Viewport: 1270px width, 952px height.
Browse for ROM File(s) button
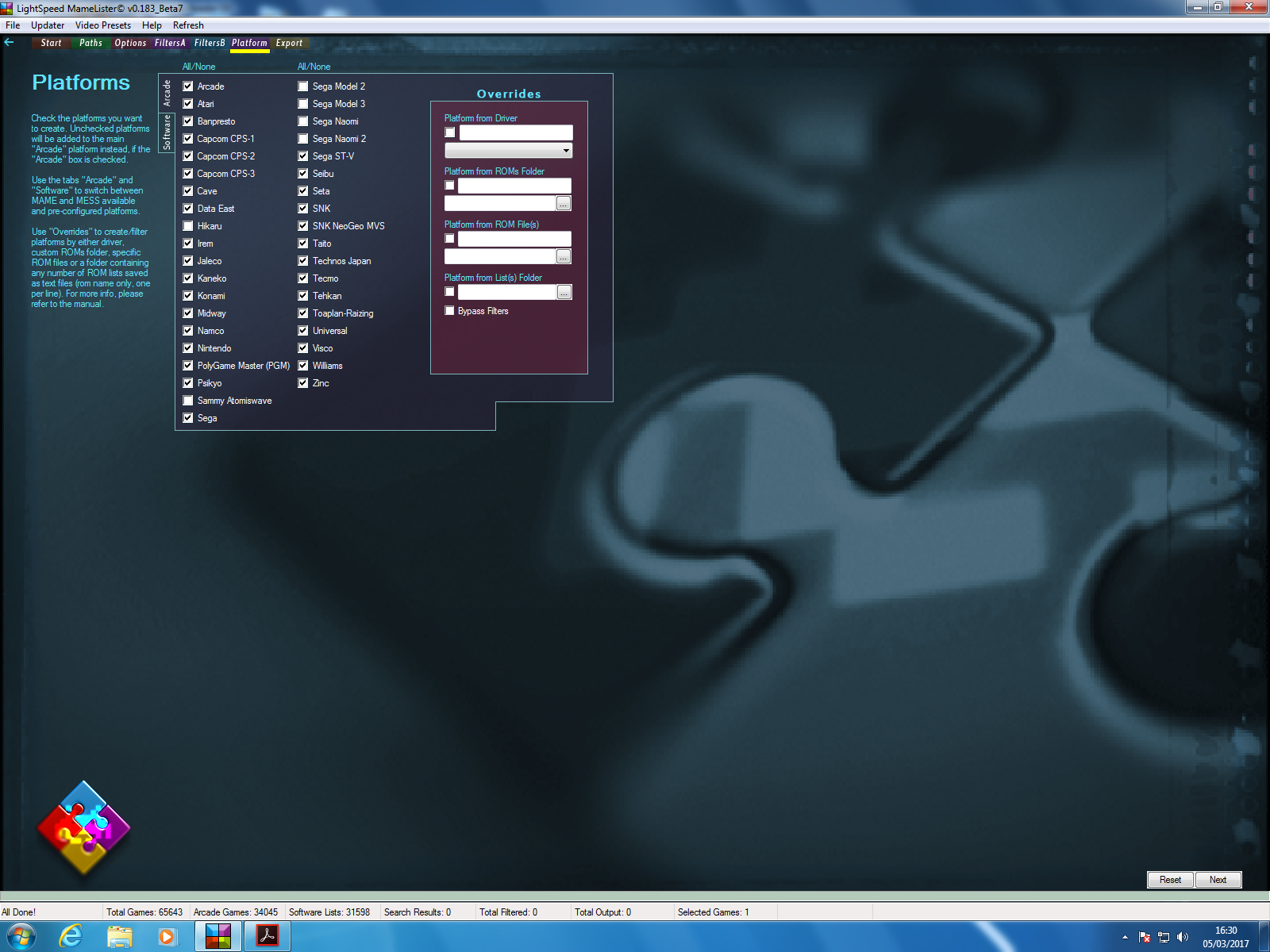pos(564,256)
